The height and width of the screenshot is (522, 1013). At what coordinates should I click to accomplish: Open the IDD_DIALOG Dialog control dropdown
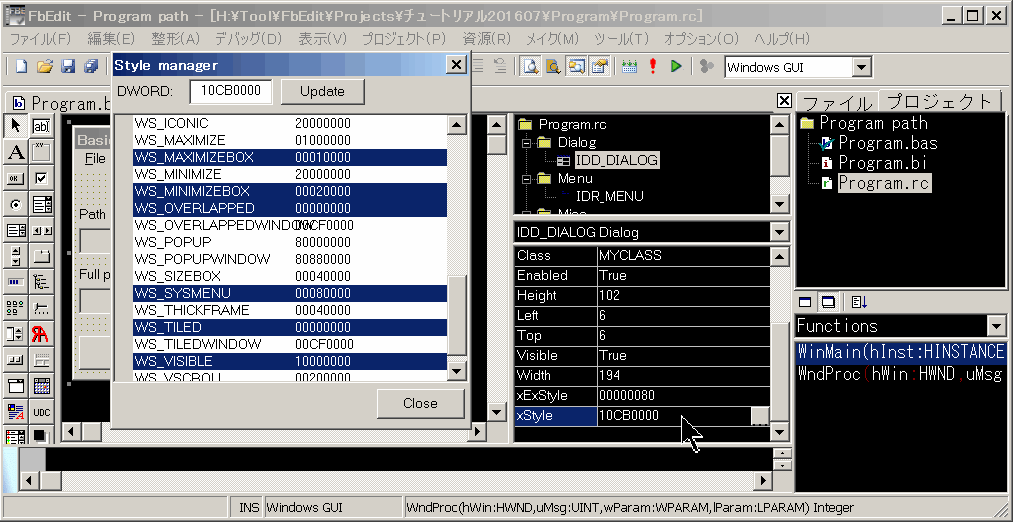pyautogui.click(x=780, y=232)
